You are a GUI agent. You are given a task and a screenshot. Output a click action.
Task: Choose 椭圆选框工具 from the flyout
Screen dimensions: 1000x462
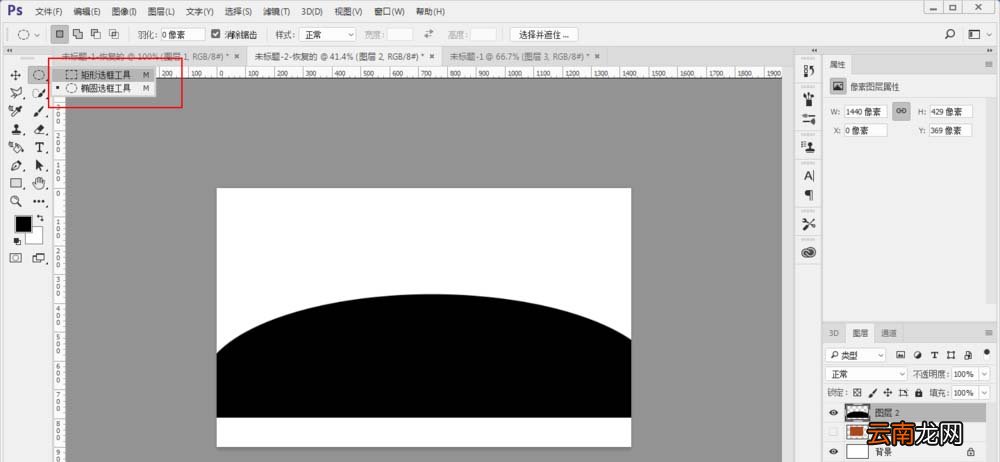103,88
